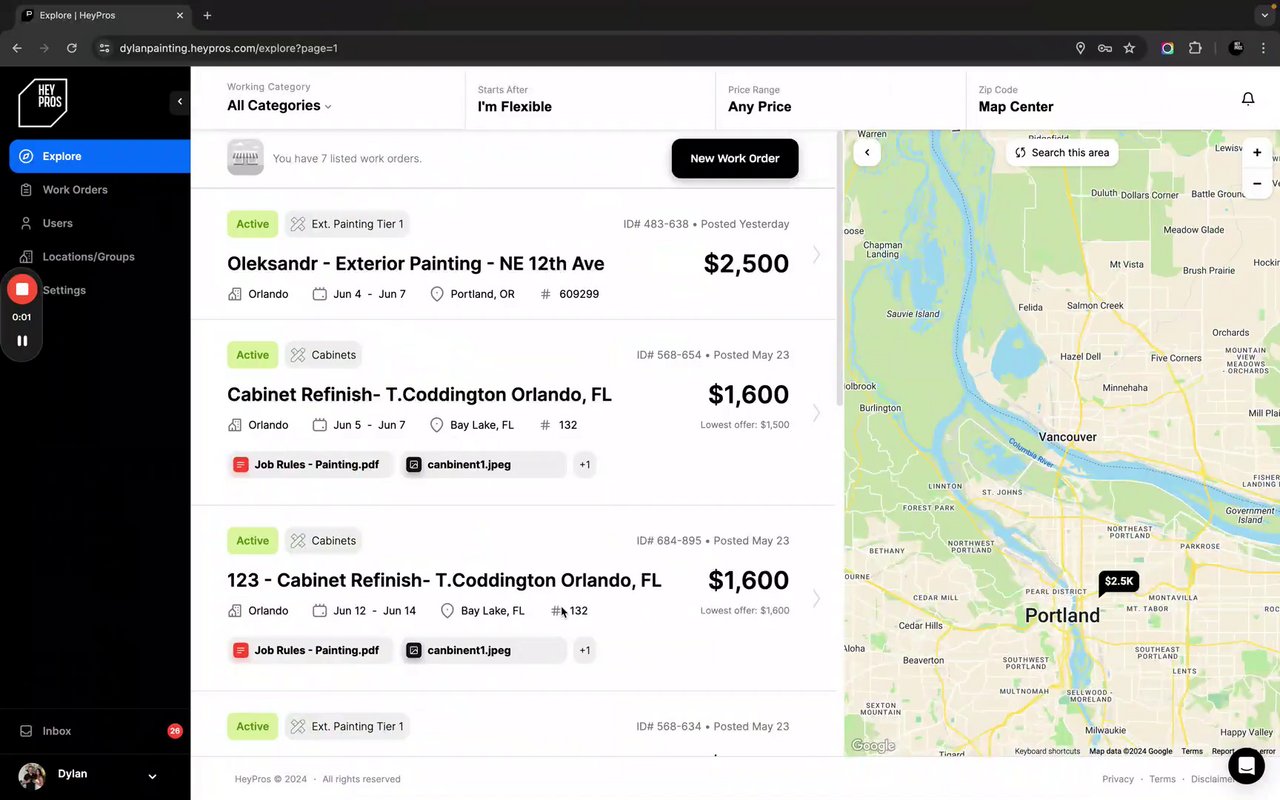The width and height of the screenshot is (1280, 800).
Task: Click Search this area on map
Action: click(x=1062, y=153)
